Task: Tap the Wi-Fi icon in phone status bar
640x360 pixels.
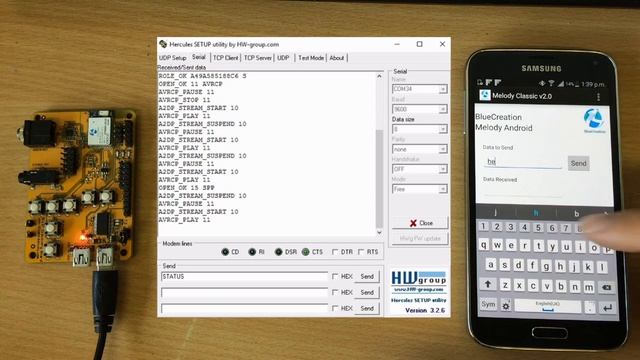Action: click(551, 83)
